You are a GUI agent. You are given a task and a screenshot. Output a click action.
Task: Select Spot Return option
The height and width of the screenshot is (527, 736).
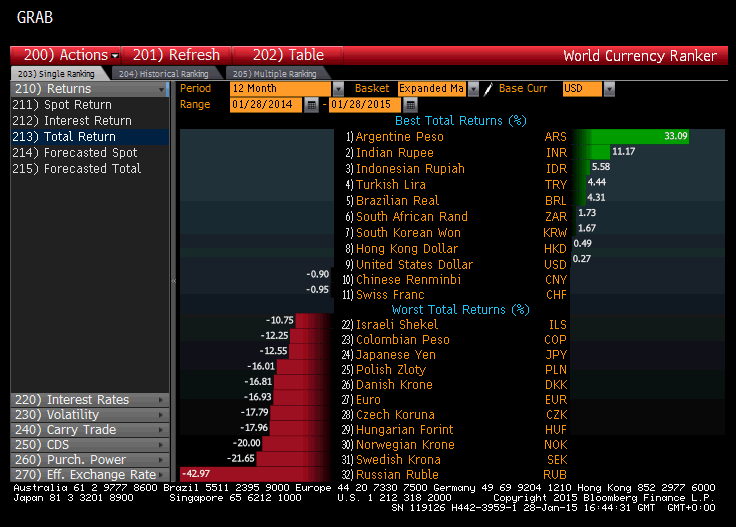(x=89, y=105)
